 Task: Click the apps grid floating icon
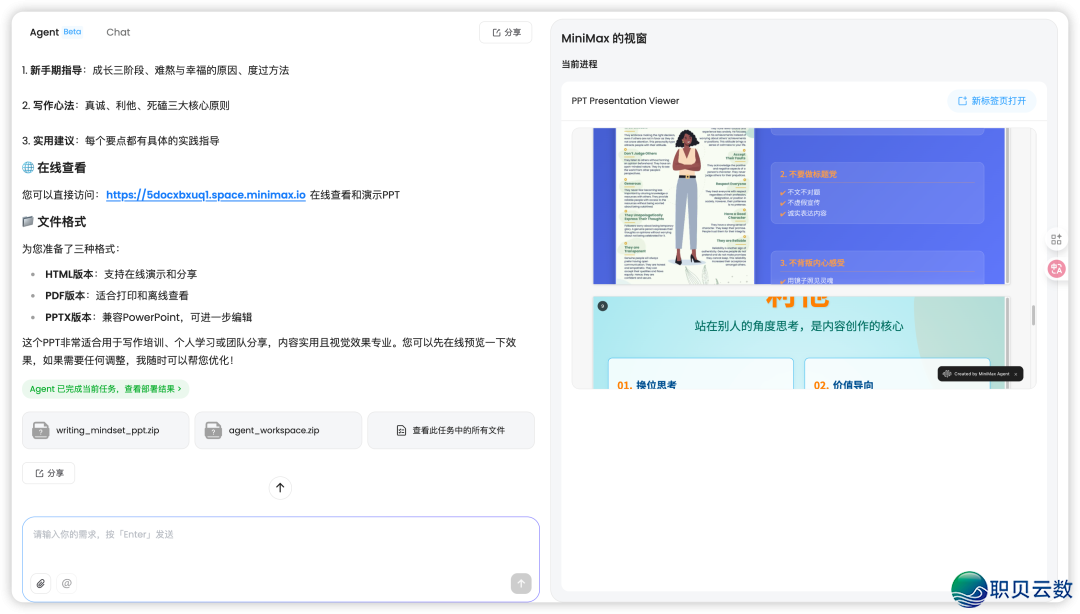[x=1056, y=239]
